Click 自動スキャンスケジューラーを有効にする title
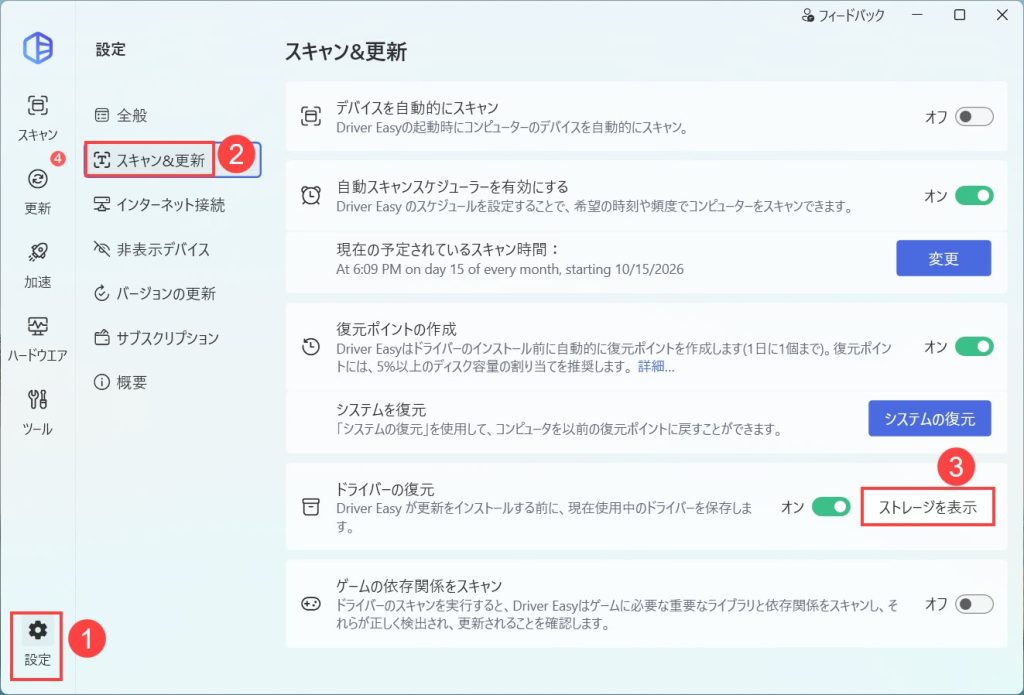 coord(453,187)
